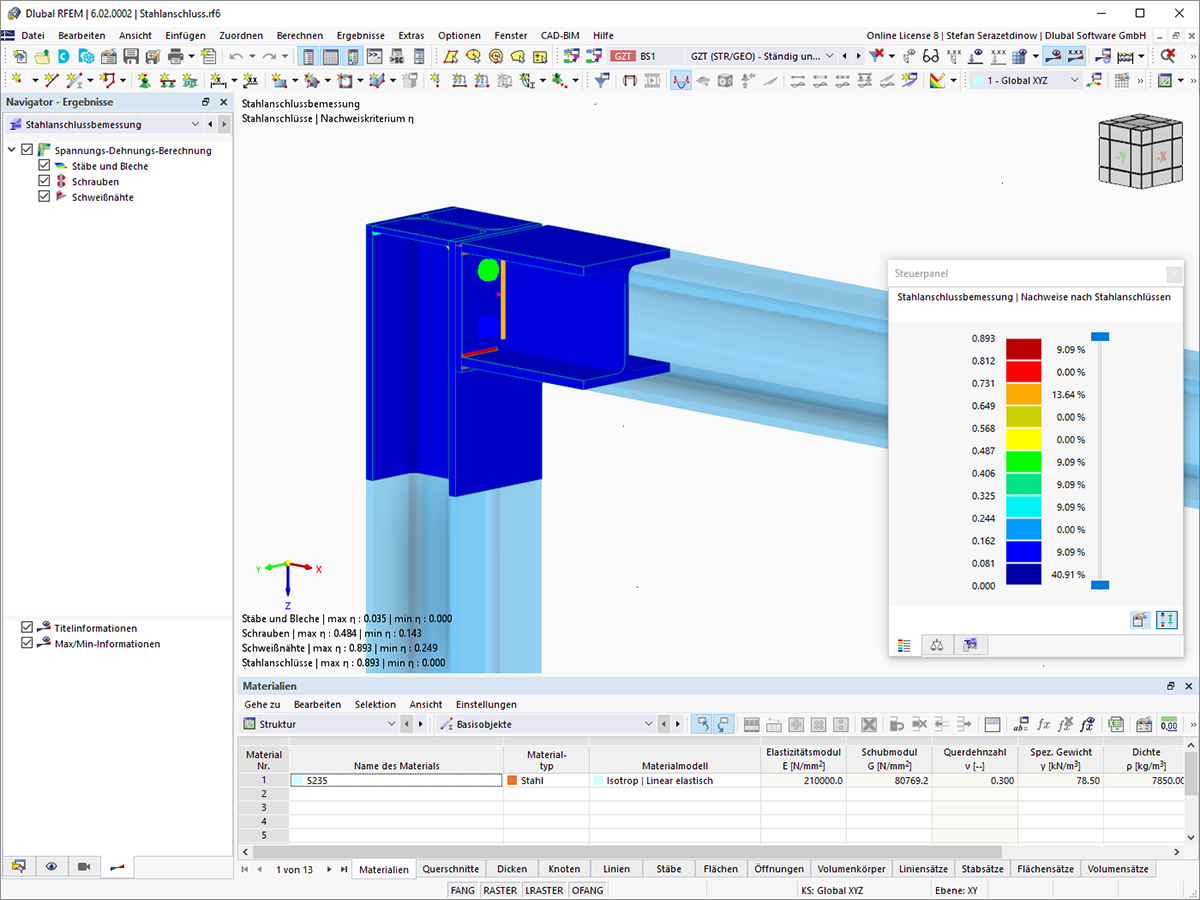Viewport: 1200px width, 900px height.
Task: Click the green color swatch in legend
Action: pos(1023,462)
